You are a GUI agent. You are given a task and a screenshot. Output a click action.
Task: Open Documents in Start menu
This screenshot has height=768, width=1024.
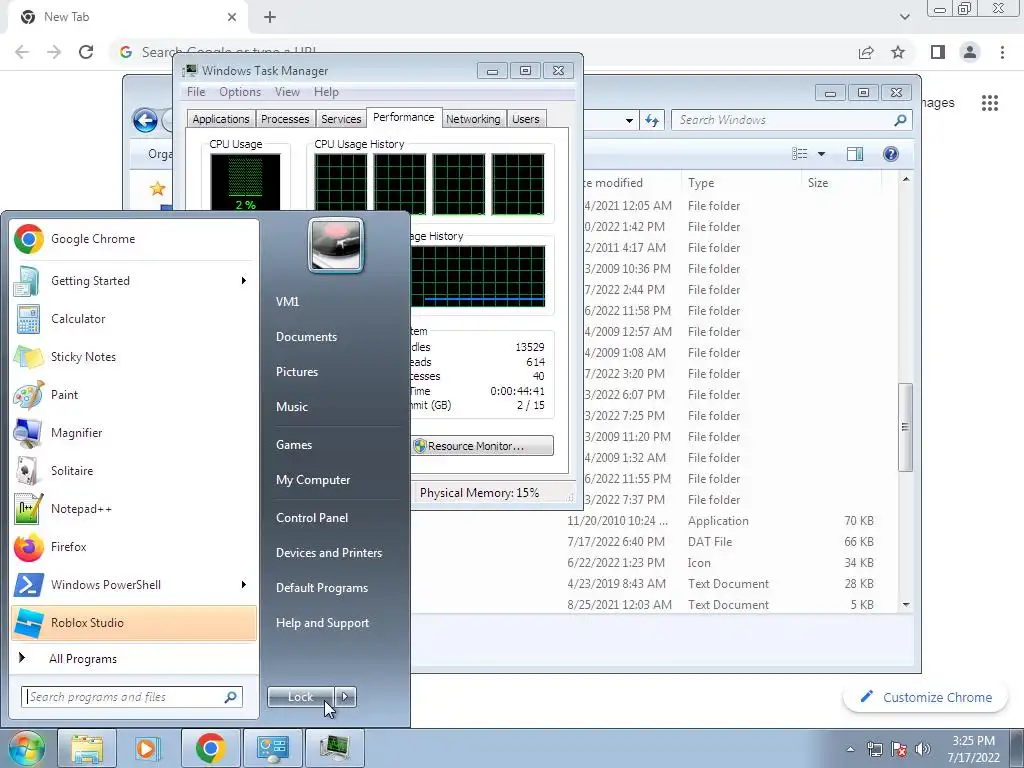[306, 337]
